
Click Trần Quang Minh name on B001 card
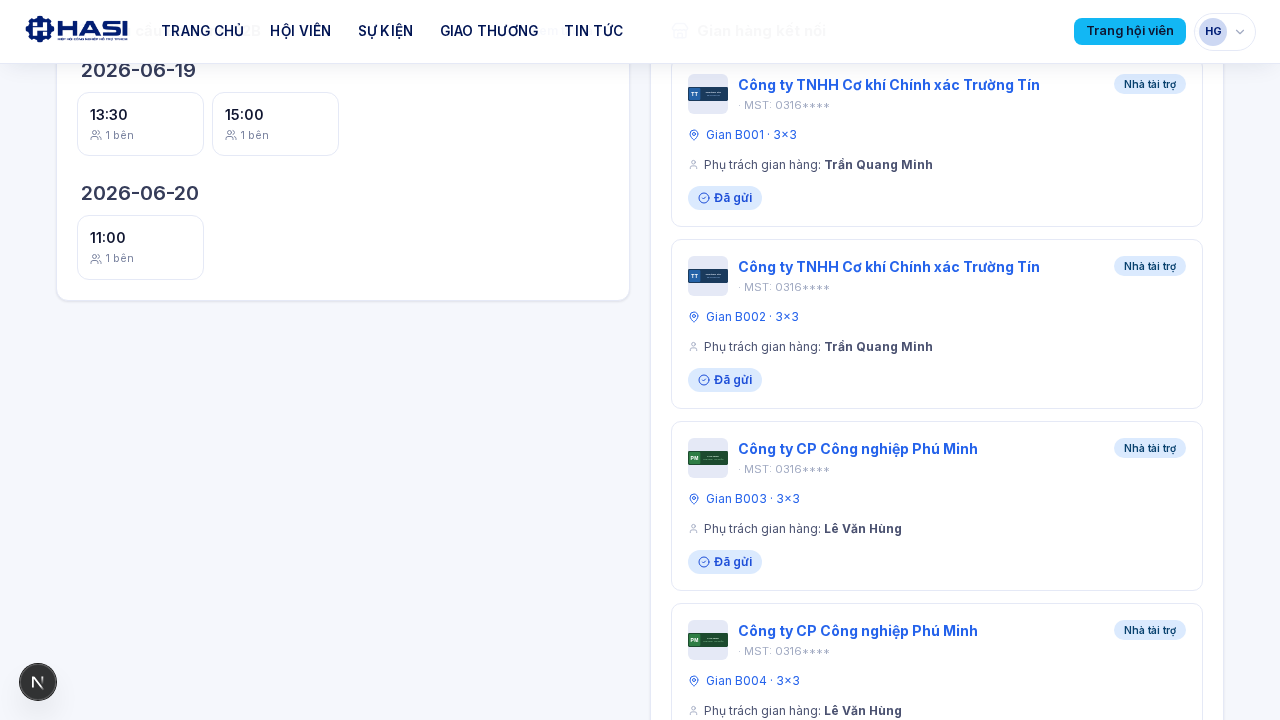878,165
